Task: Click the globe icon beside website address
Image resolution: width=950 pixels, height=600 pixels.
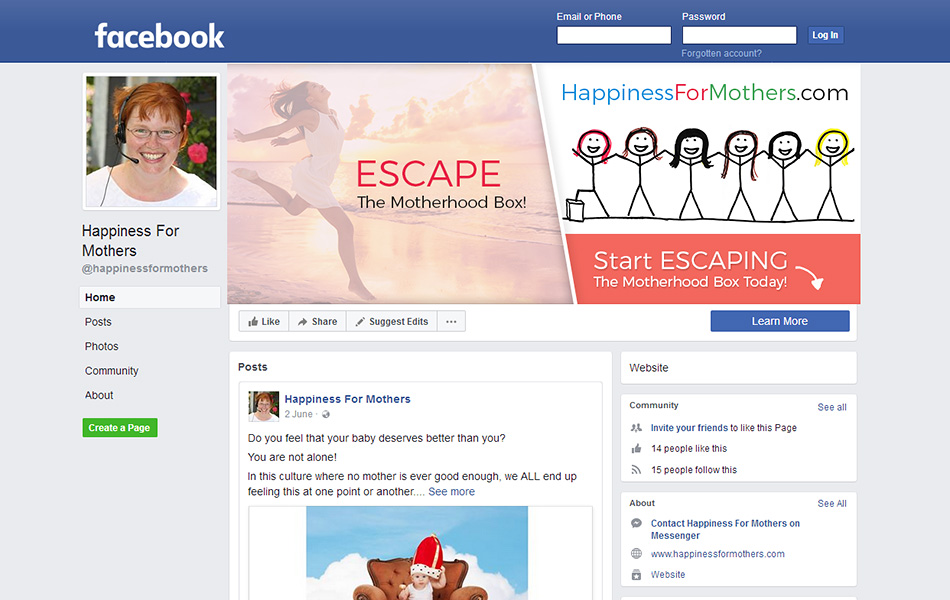Action: tap(636, 553)
